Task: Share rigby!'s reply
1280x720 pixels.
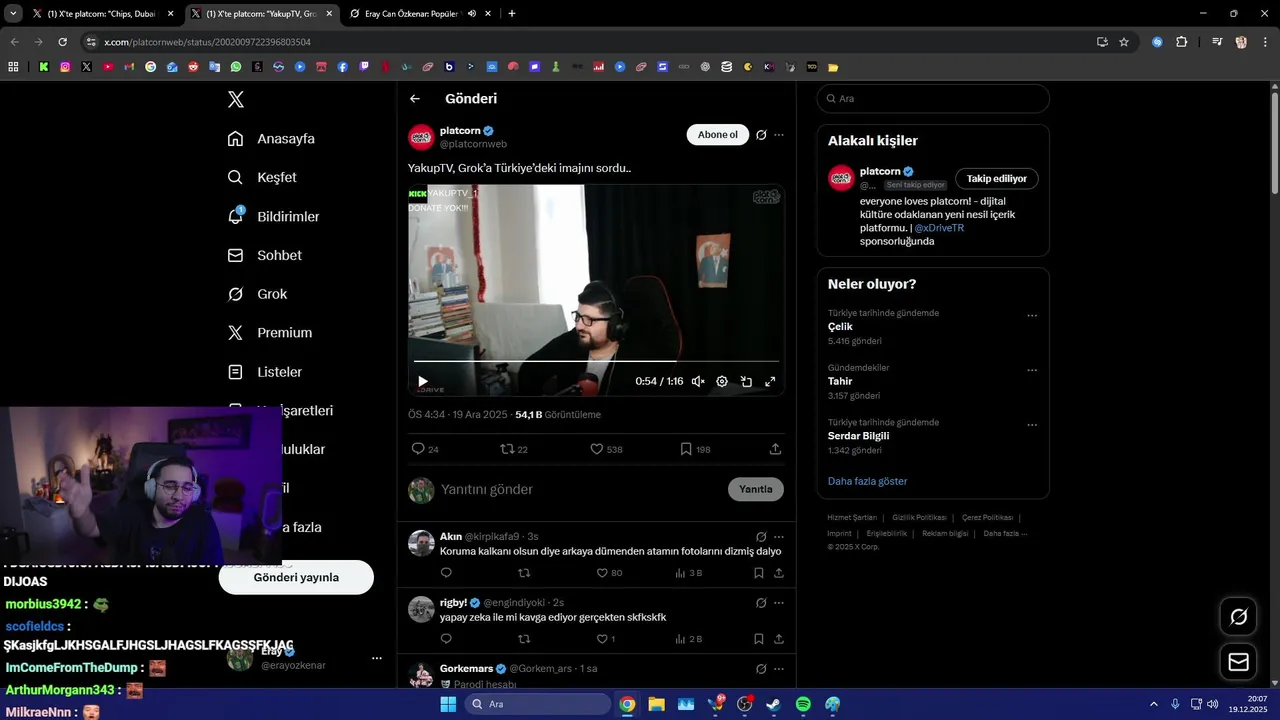Action: [778, 639]
